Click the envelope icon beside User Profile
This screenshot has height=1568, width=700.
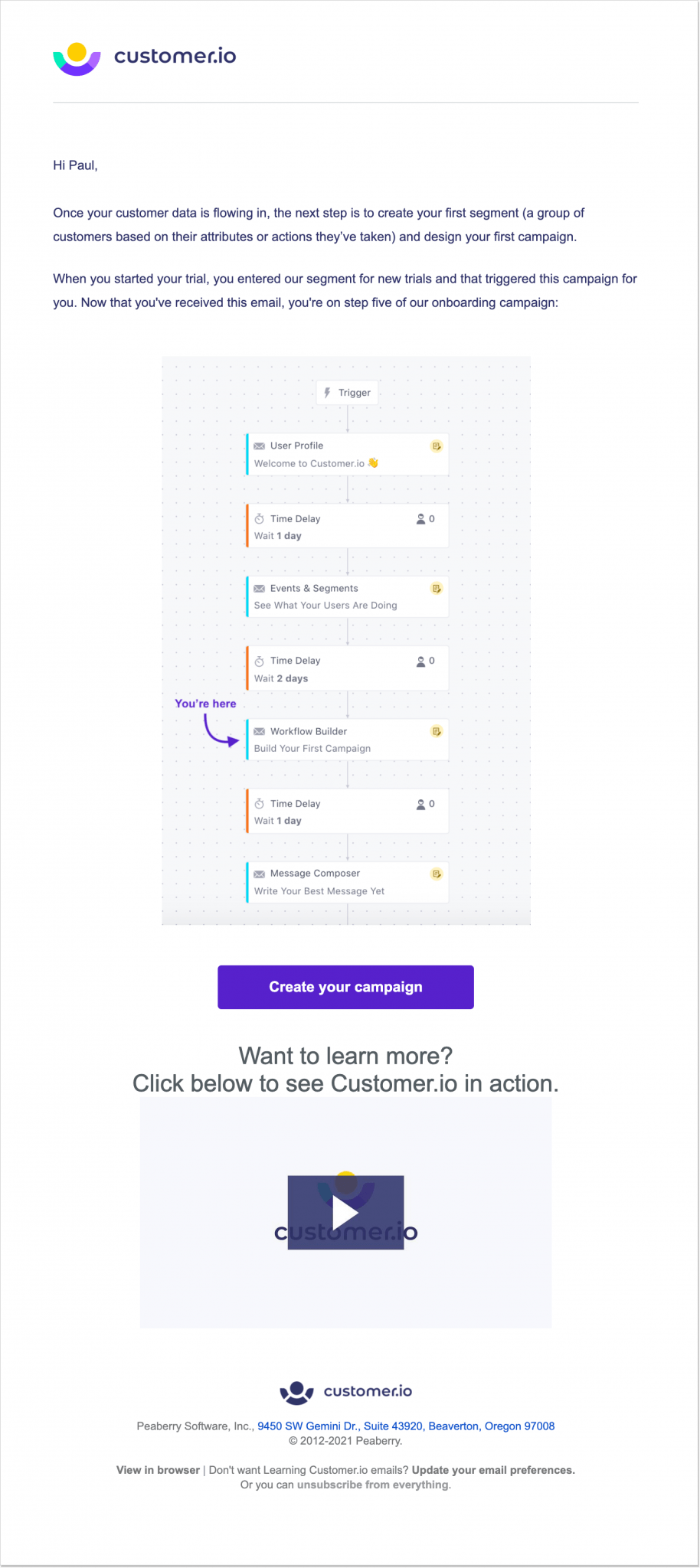260,446
